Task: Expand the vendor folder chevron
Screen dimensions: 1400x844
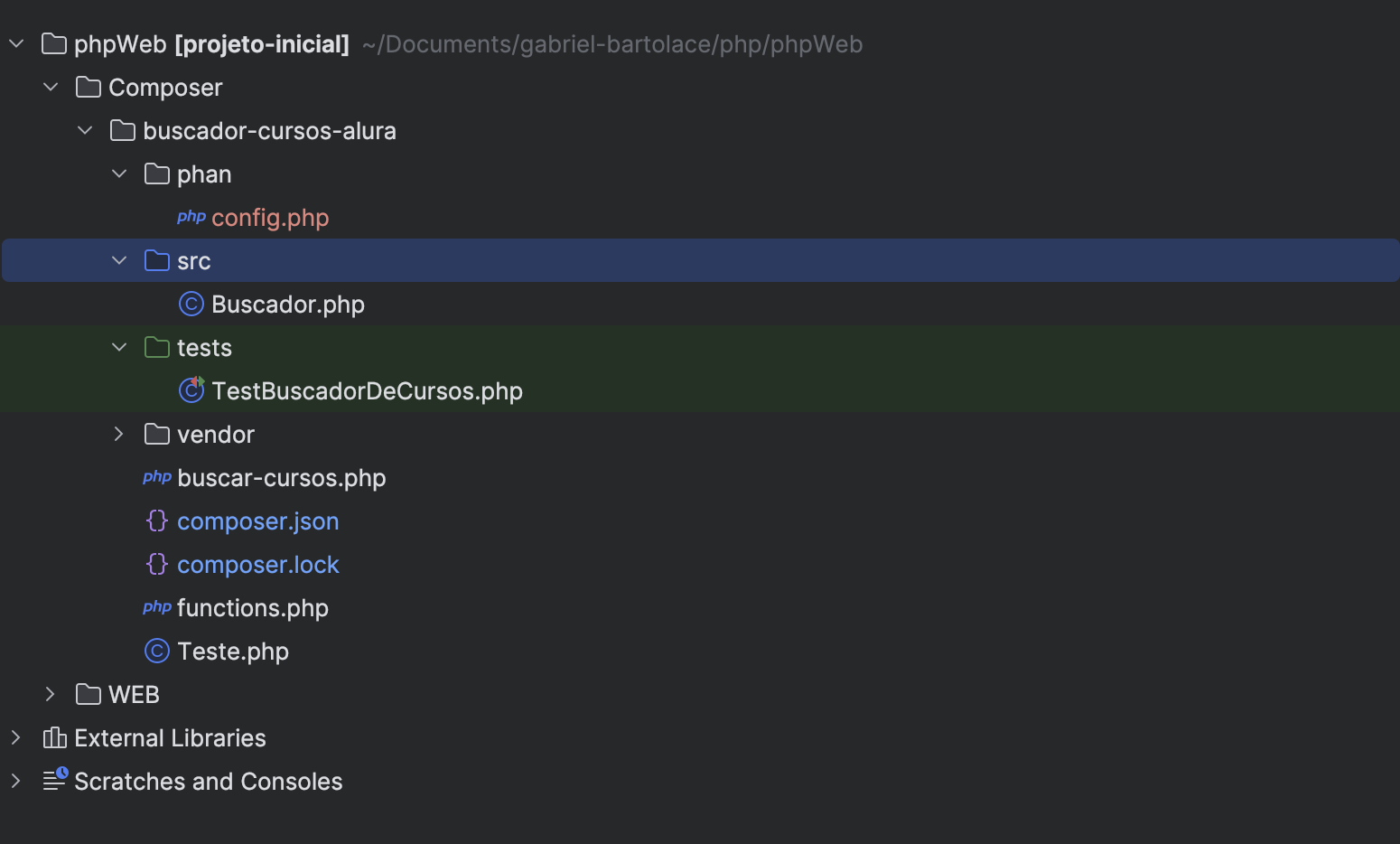Action: point(119,434)
